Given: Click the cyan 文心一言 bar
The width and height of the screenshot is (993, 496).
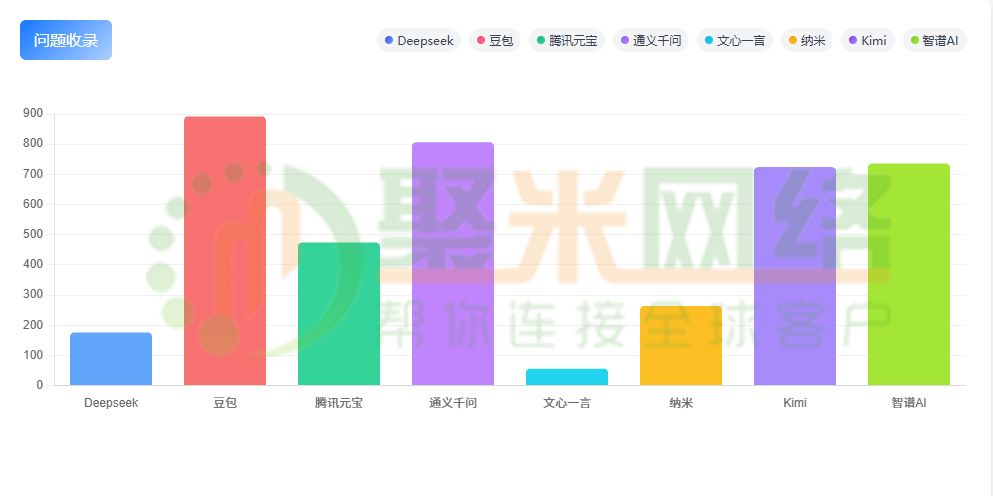Looking at the screenshot, I should coord(567,377).
